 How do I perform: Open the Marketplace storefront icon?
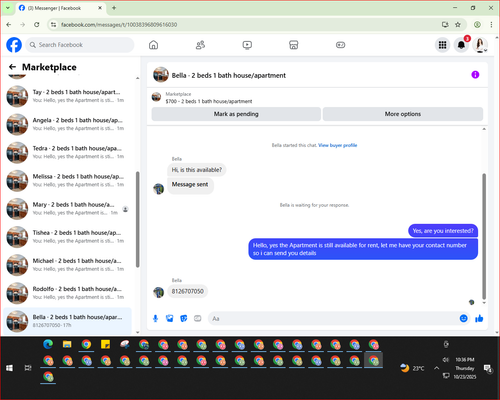pos(294,45)
